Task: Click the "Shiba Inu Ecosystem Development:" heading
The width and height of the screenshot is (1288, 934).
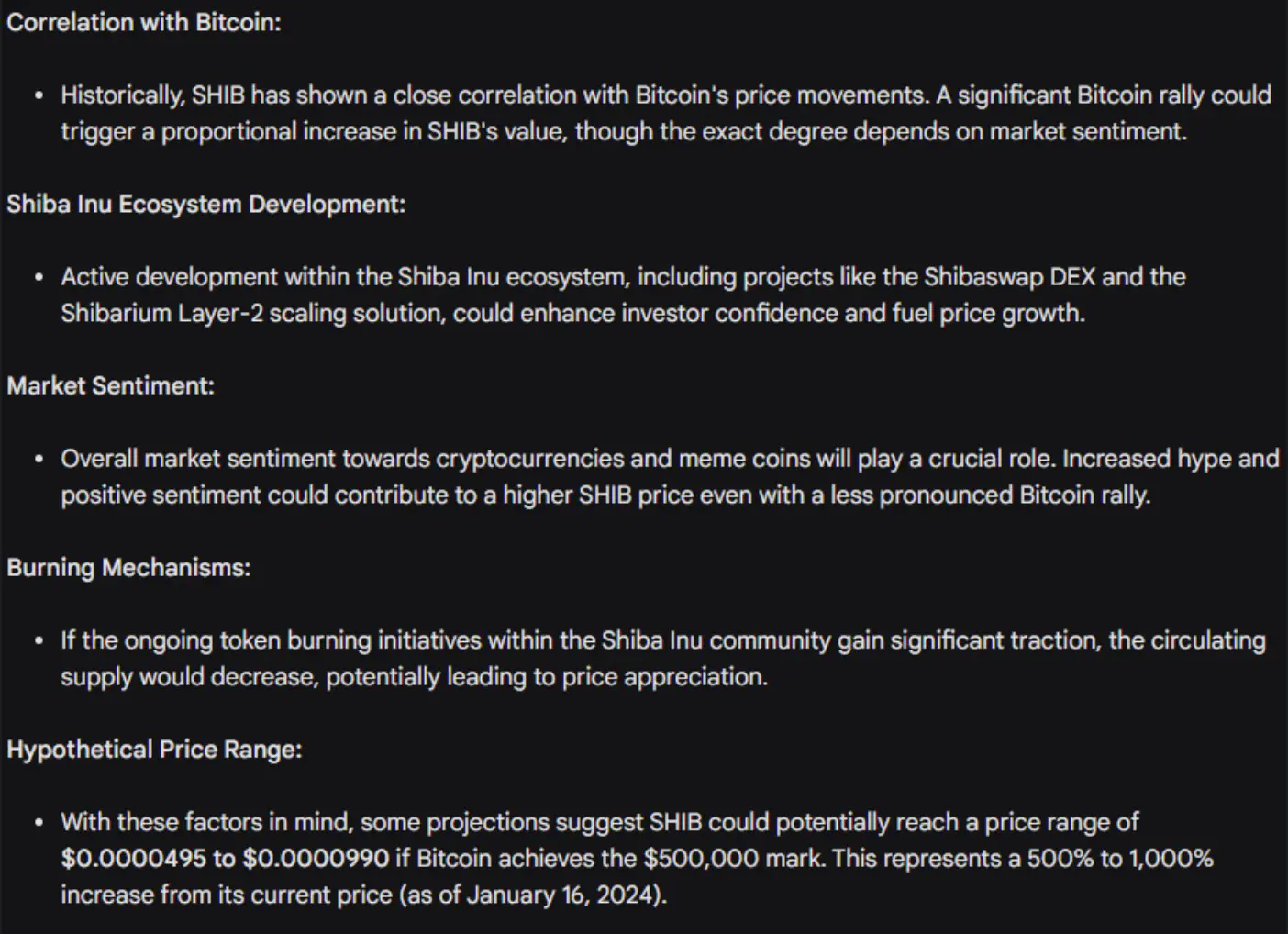Action: coord(206,204)
